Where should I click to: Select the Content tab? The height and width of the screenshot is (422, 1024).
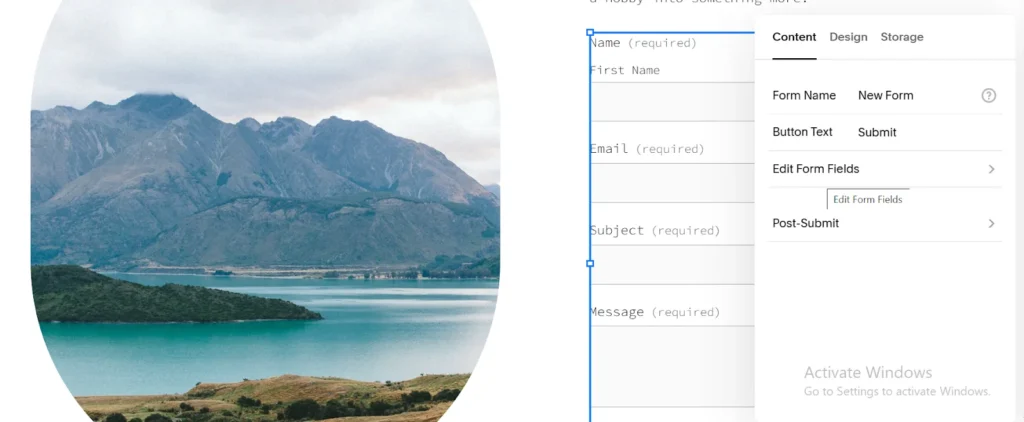click(794, 37)
